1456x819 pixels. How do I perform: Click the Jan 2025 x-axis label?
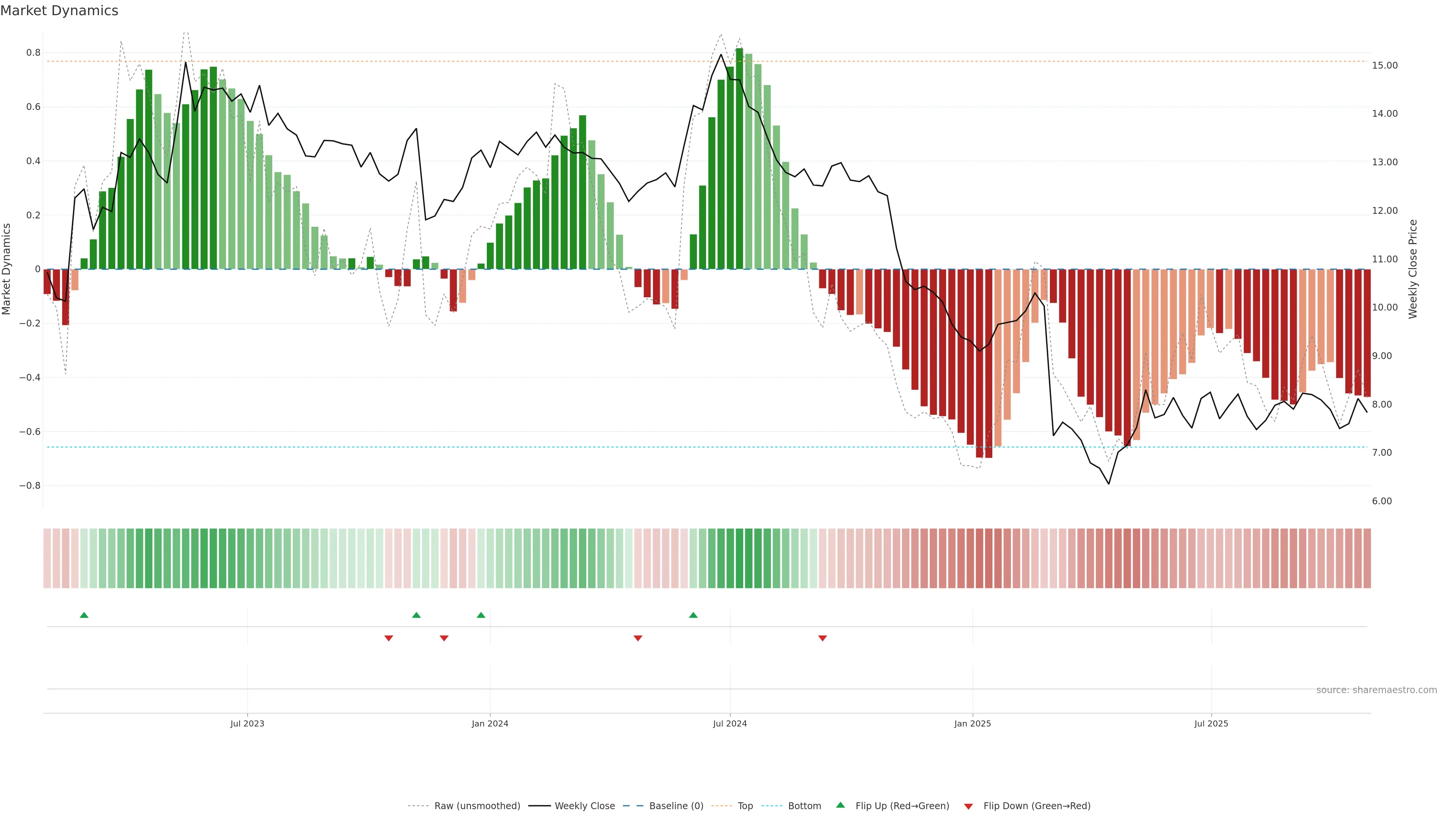972,723
